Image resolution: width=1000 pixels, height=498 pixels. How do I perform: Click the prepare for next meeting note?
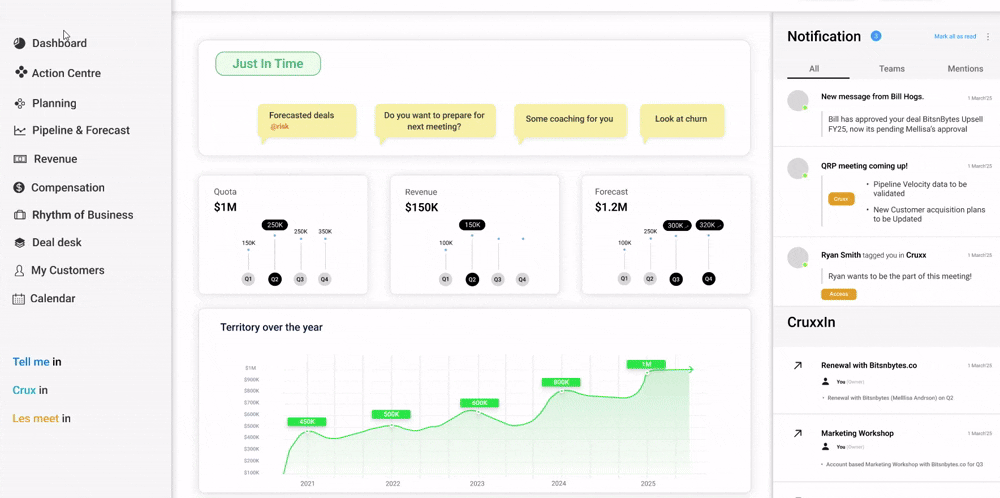point(434,121)
